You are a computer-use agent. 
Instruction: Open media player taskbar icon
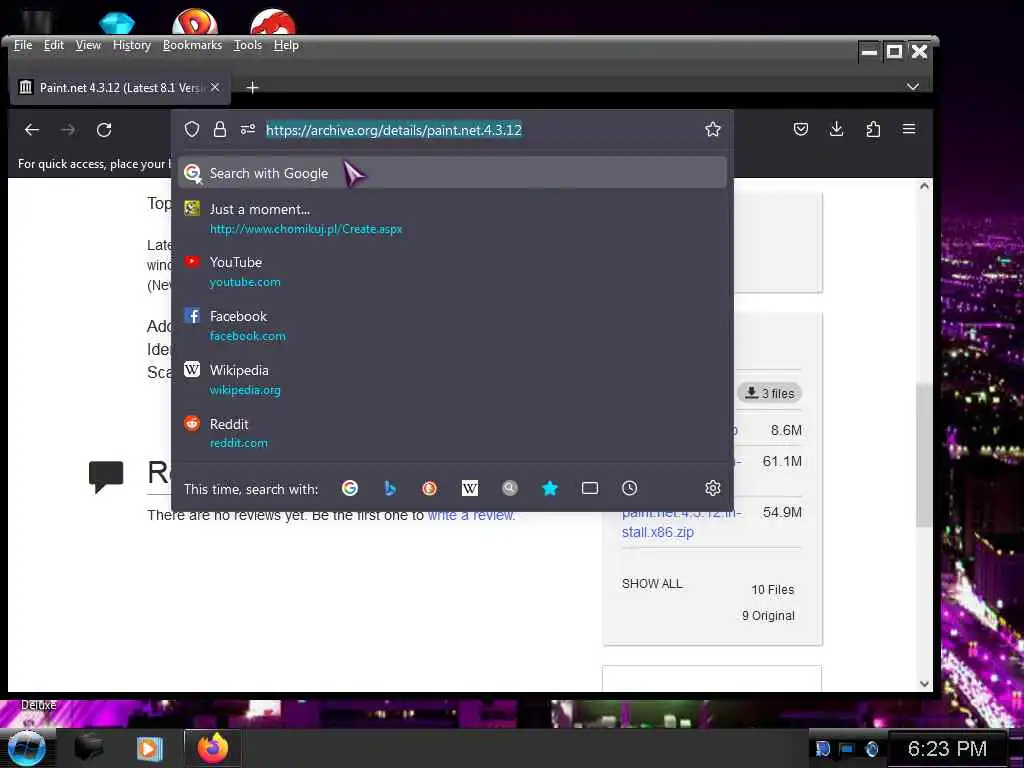(149, 748)
